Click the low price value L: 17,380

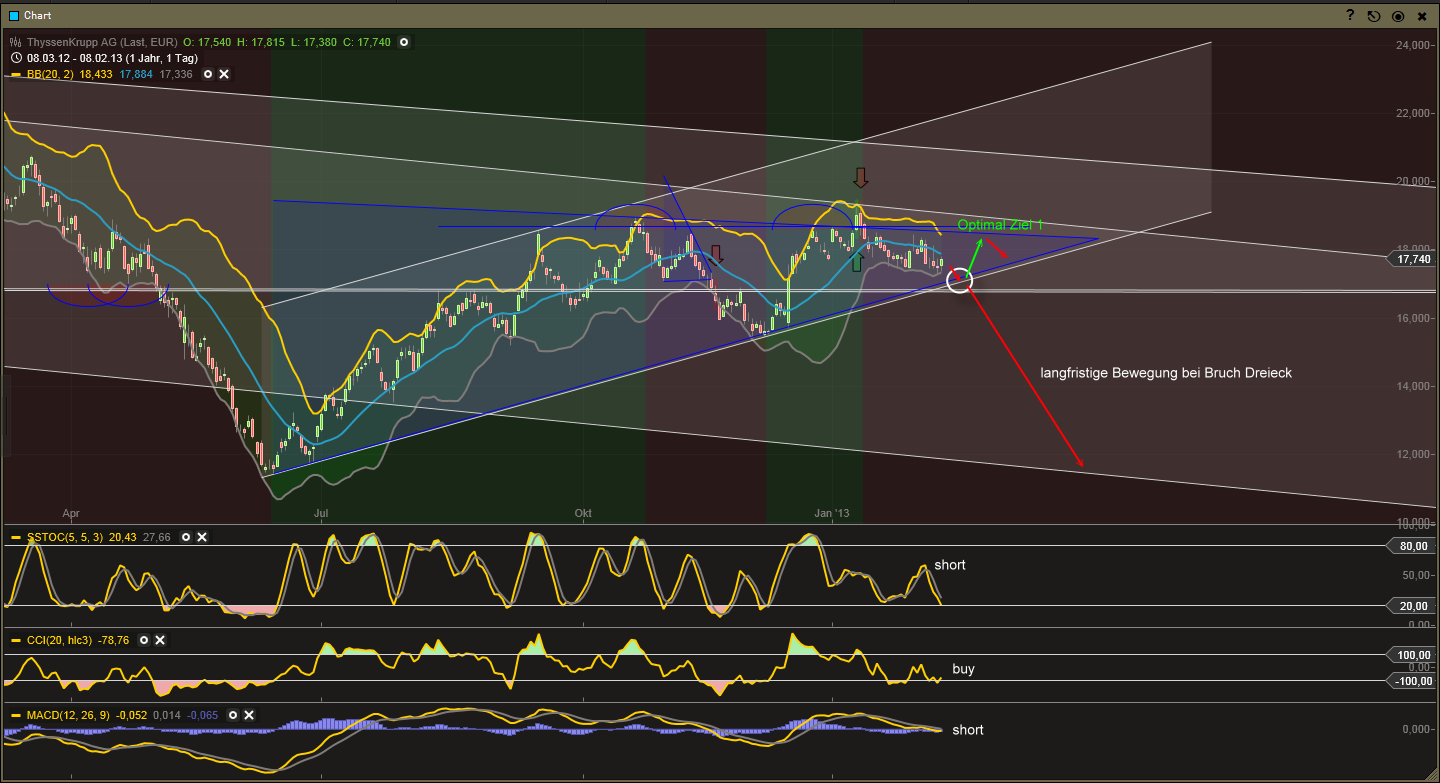316,43
